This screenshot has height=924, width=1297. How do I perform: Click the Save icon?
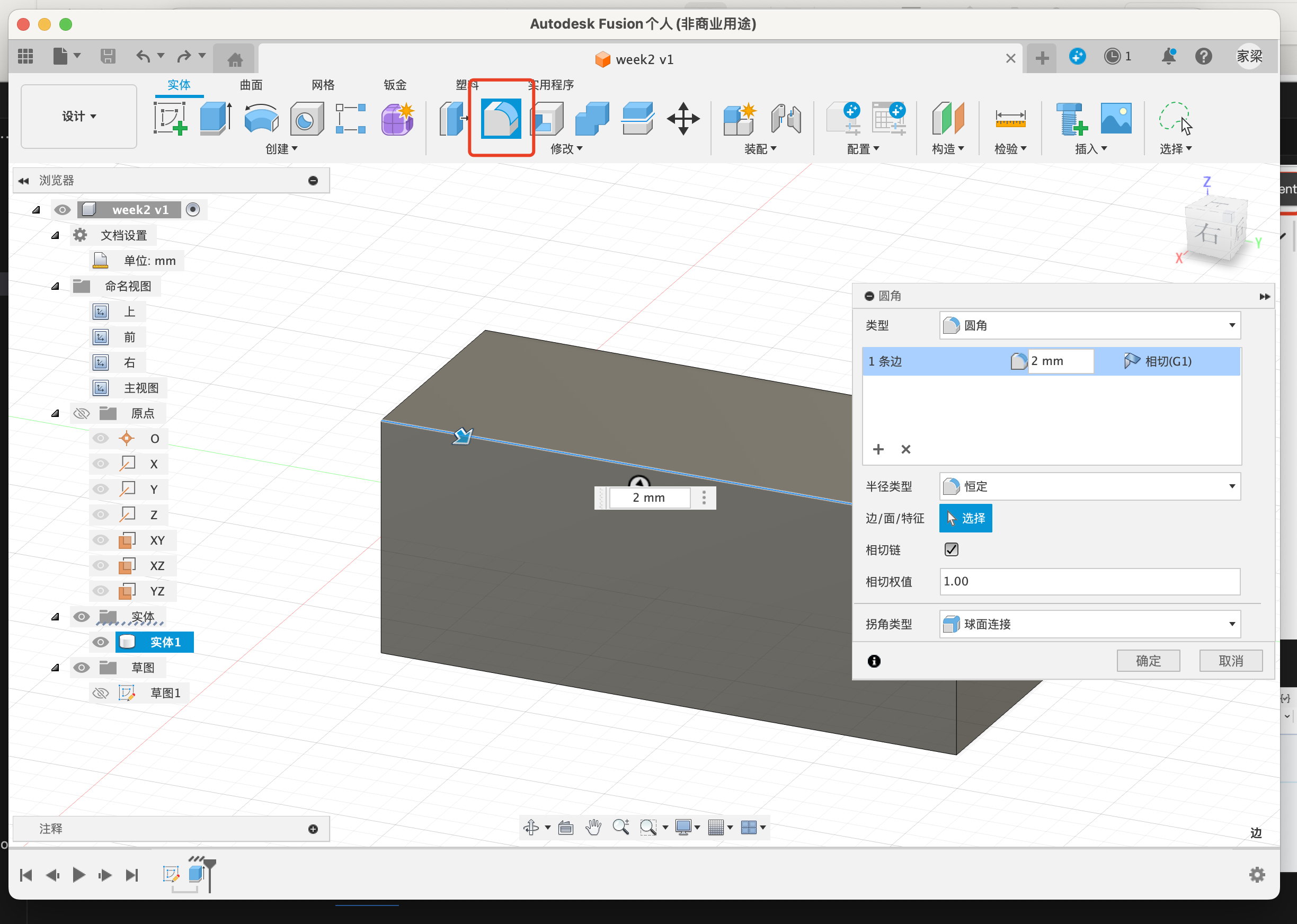coord(108,56)
